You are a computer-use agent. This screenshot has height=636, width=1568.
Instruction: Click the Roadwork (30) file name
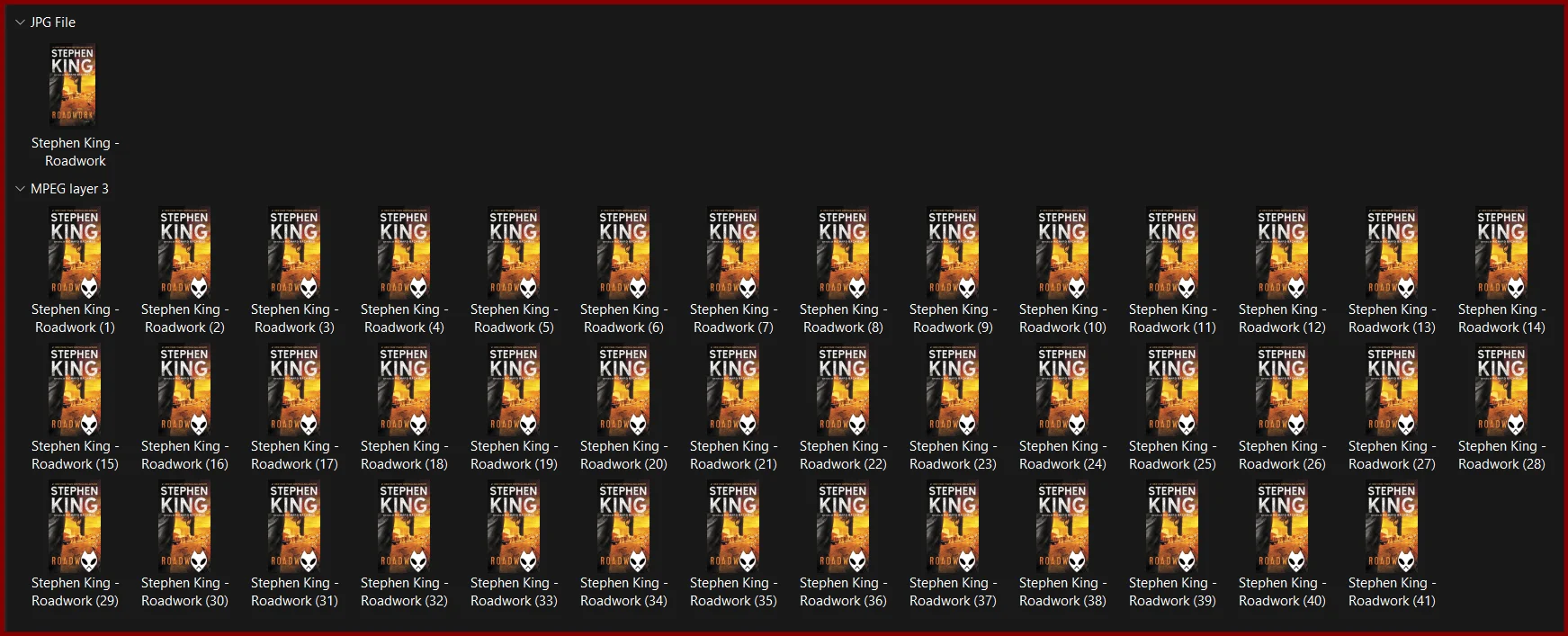point(184,592)
